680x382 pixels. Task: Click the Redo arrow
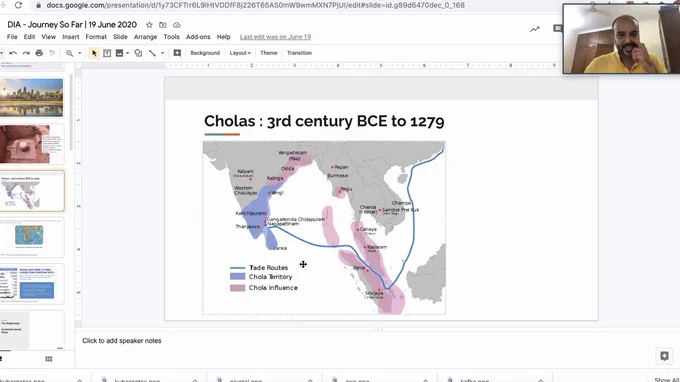coord(26,53)
